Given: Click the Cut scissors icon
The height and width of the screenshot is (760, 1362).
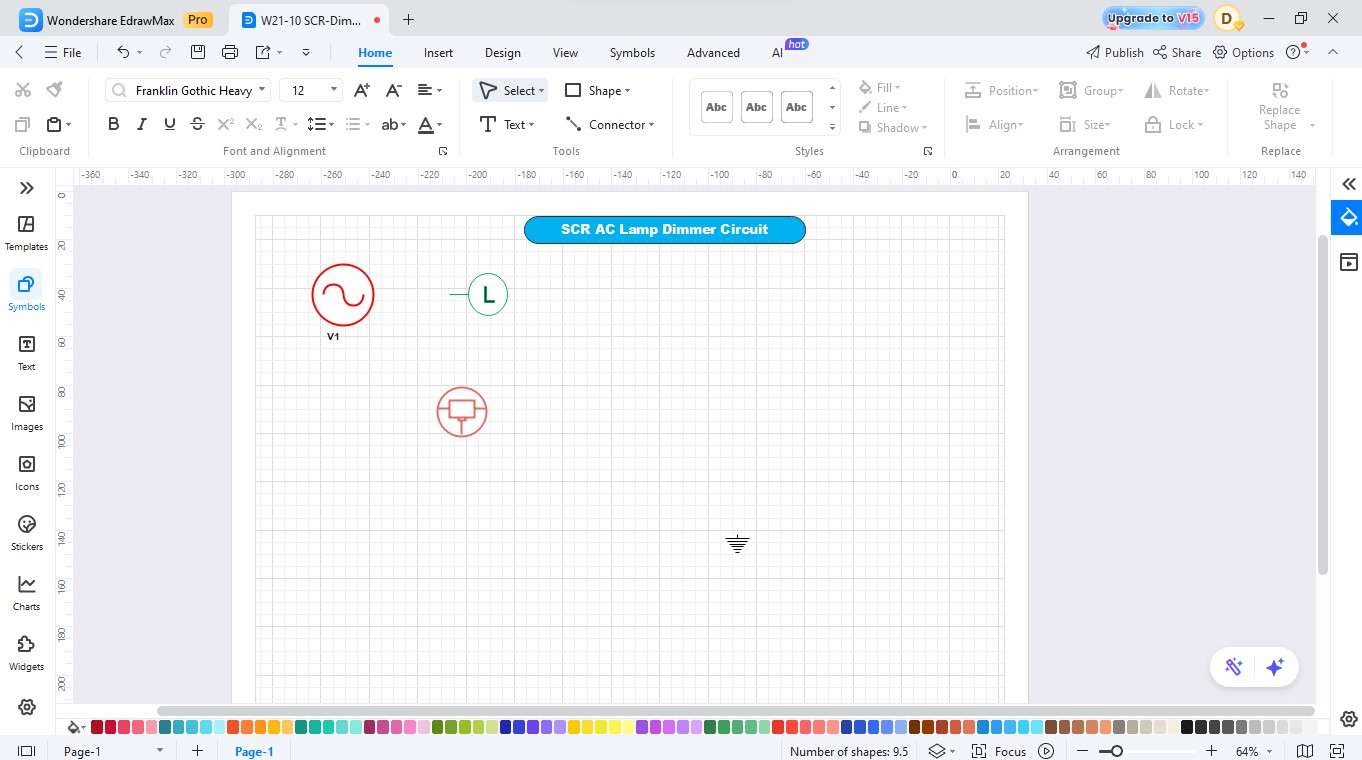Looking at the screenshot, I should click(x=23, y=90).
